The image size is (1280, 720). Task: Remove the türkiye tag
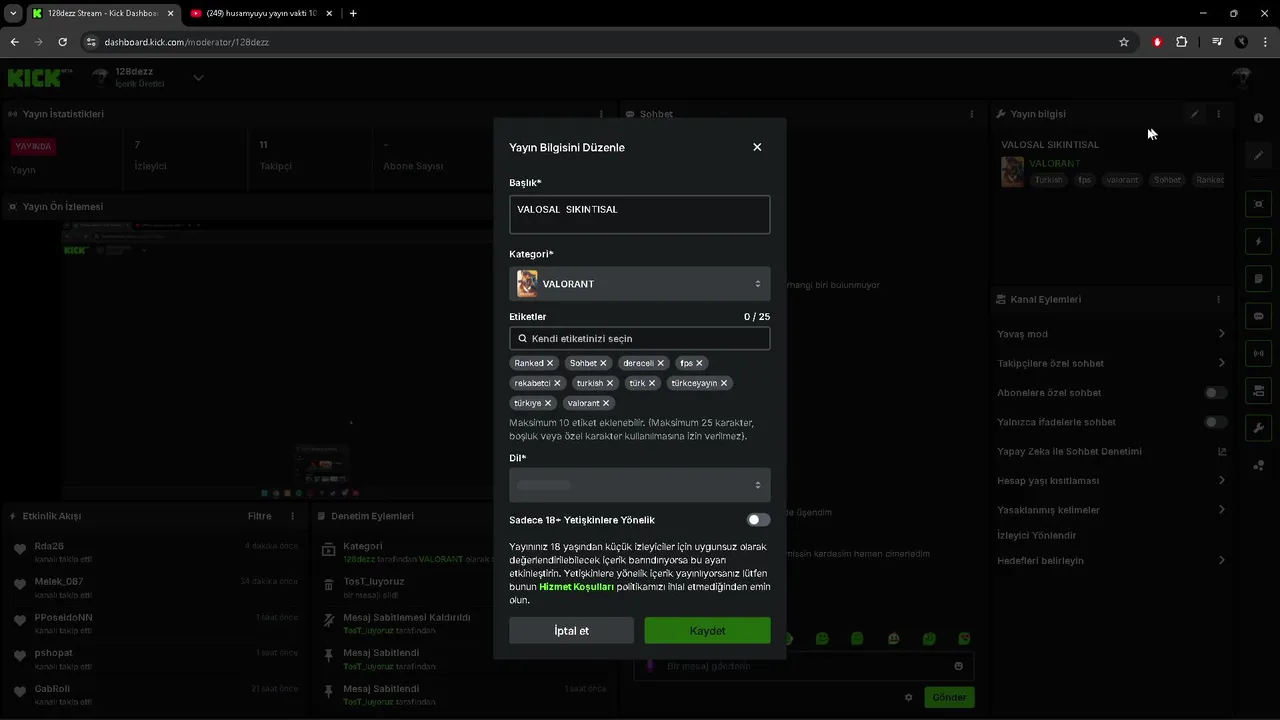[548, 403]
